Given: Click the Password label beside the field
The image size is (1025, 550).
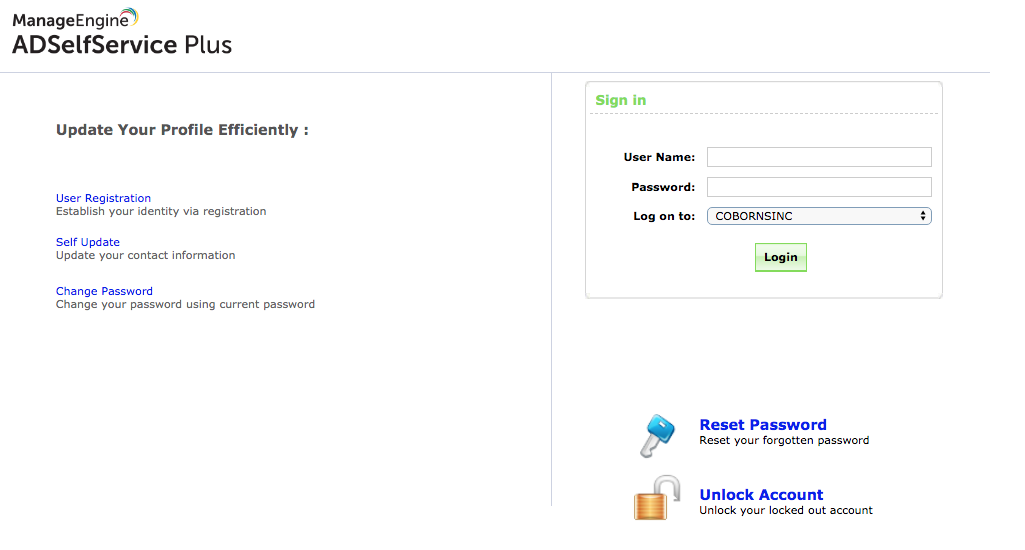Looking at the screenshot, I should [x=663, y=187].
